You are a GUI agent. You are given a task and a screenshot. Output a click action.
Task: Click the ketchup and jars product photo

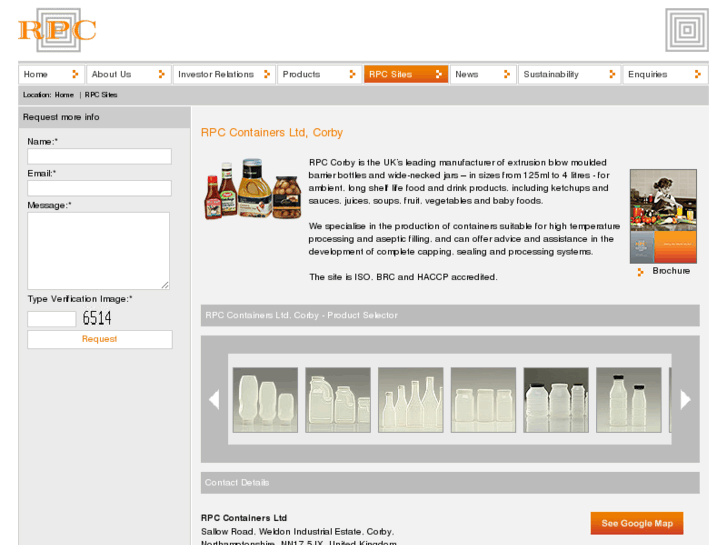click(253, 189)
